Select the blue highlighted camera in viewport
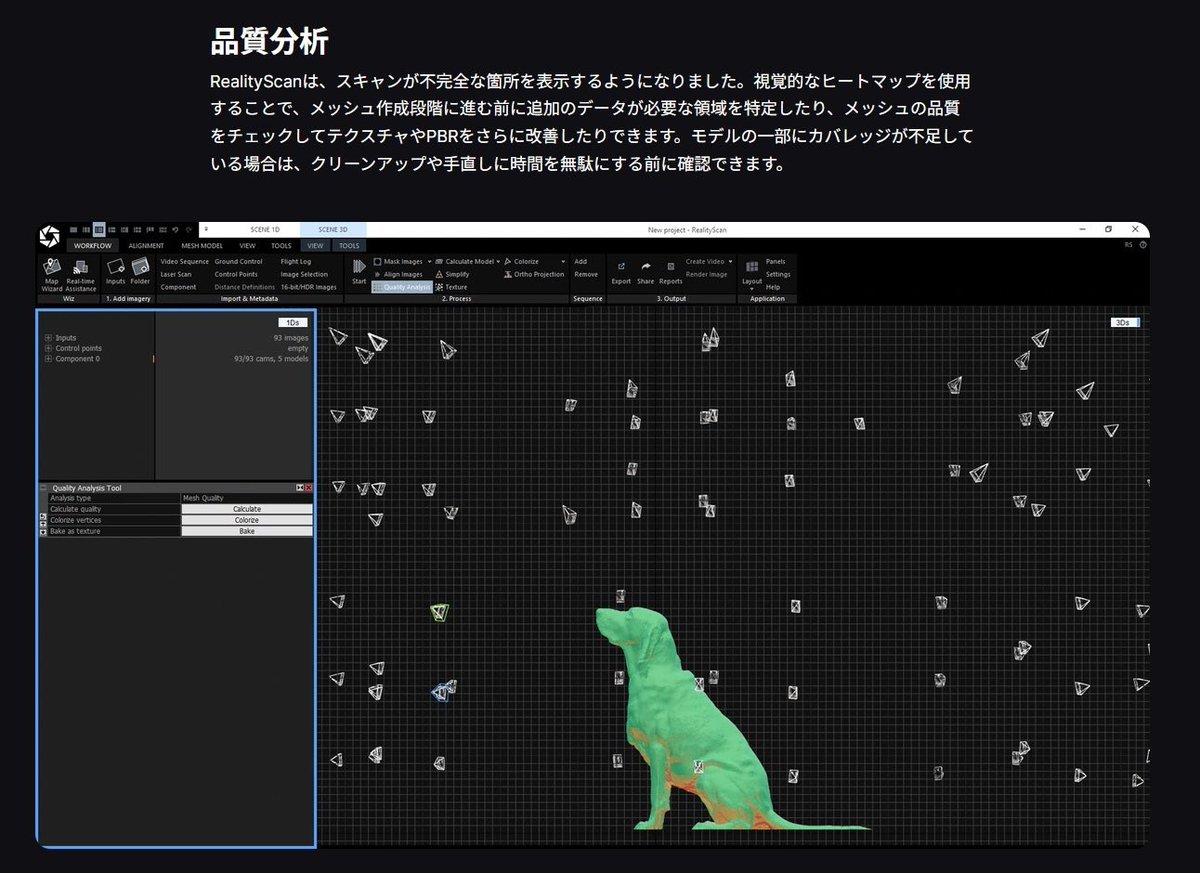Screen dimensions: 1200x873 (441, 691)
